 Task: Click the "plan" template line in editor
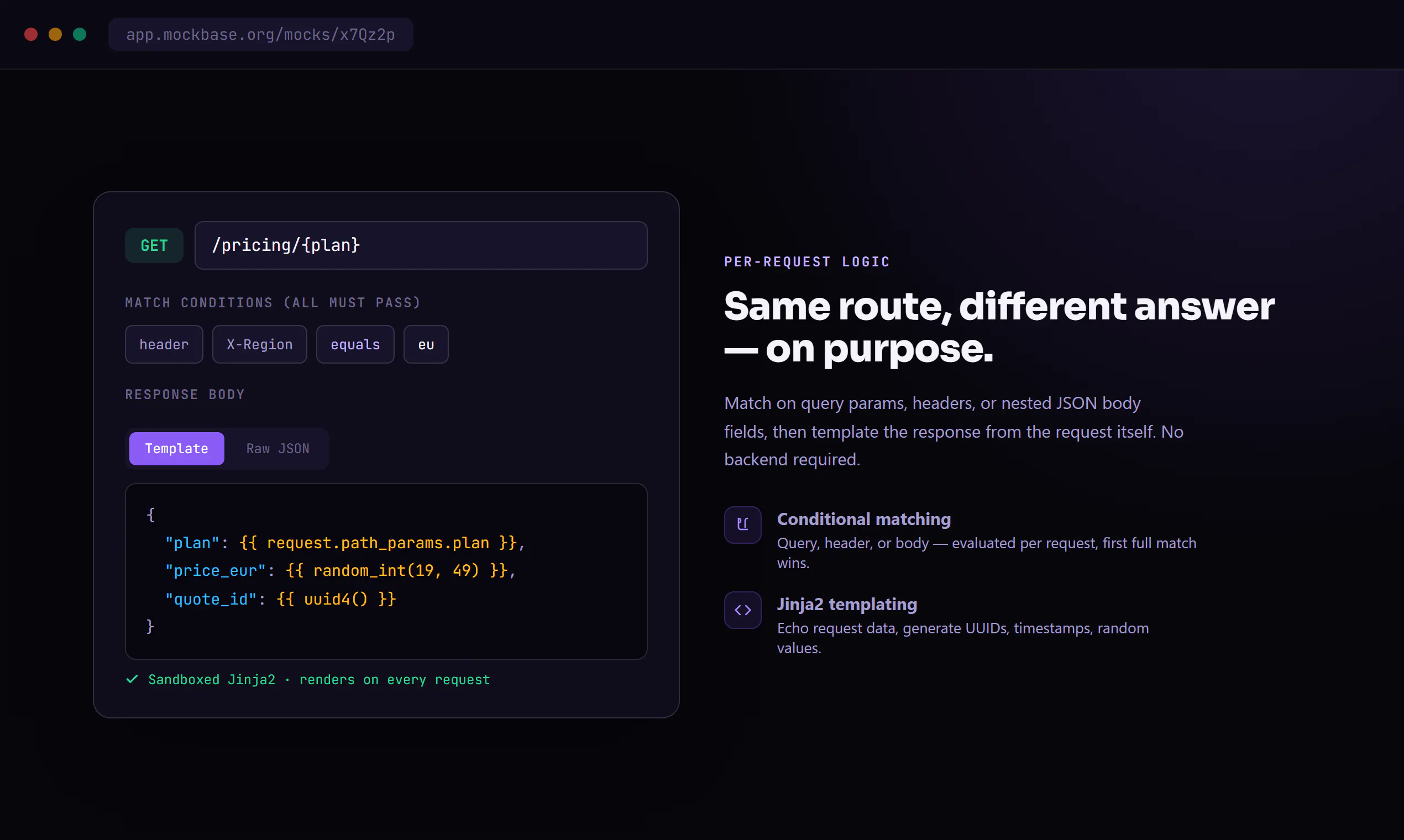coord(345,543)
